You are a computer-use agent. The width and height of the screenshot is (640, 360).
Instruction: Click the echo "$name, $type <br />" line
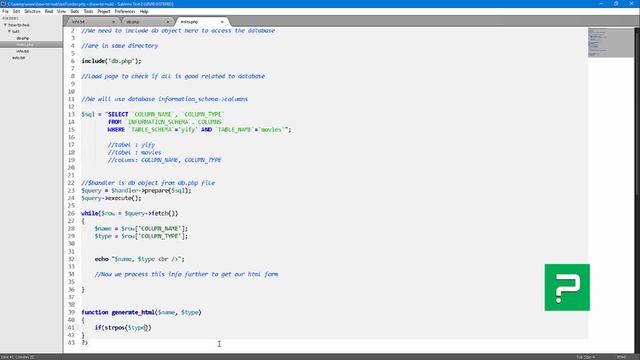click(140, 259)
